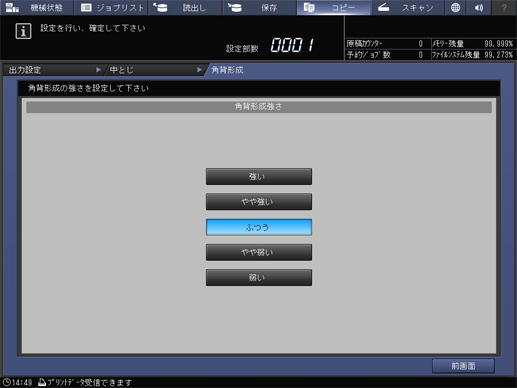Click the speaker volume icon

[479, 7]
